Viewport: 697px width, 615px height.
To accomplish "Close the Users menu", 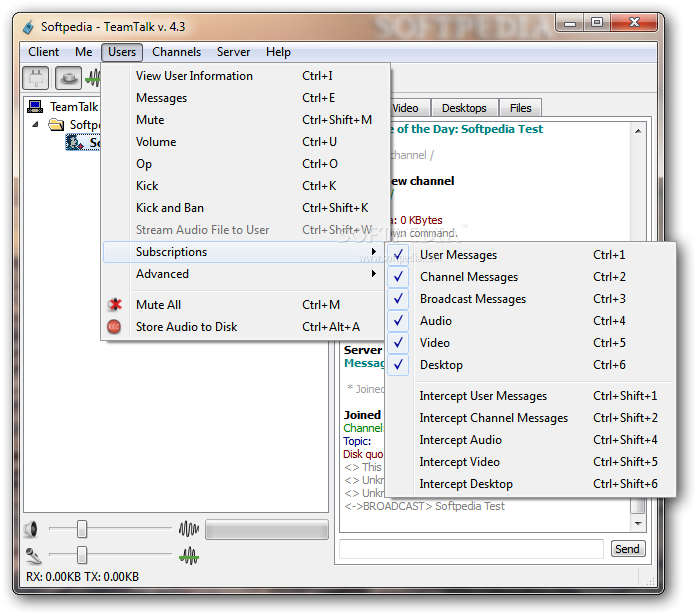I will (x=122, y=52).
